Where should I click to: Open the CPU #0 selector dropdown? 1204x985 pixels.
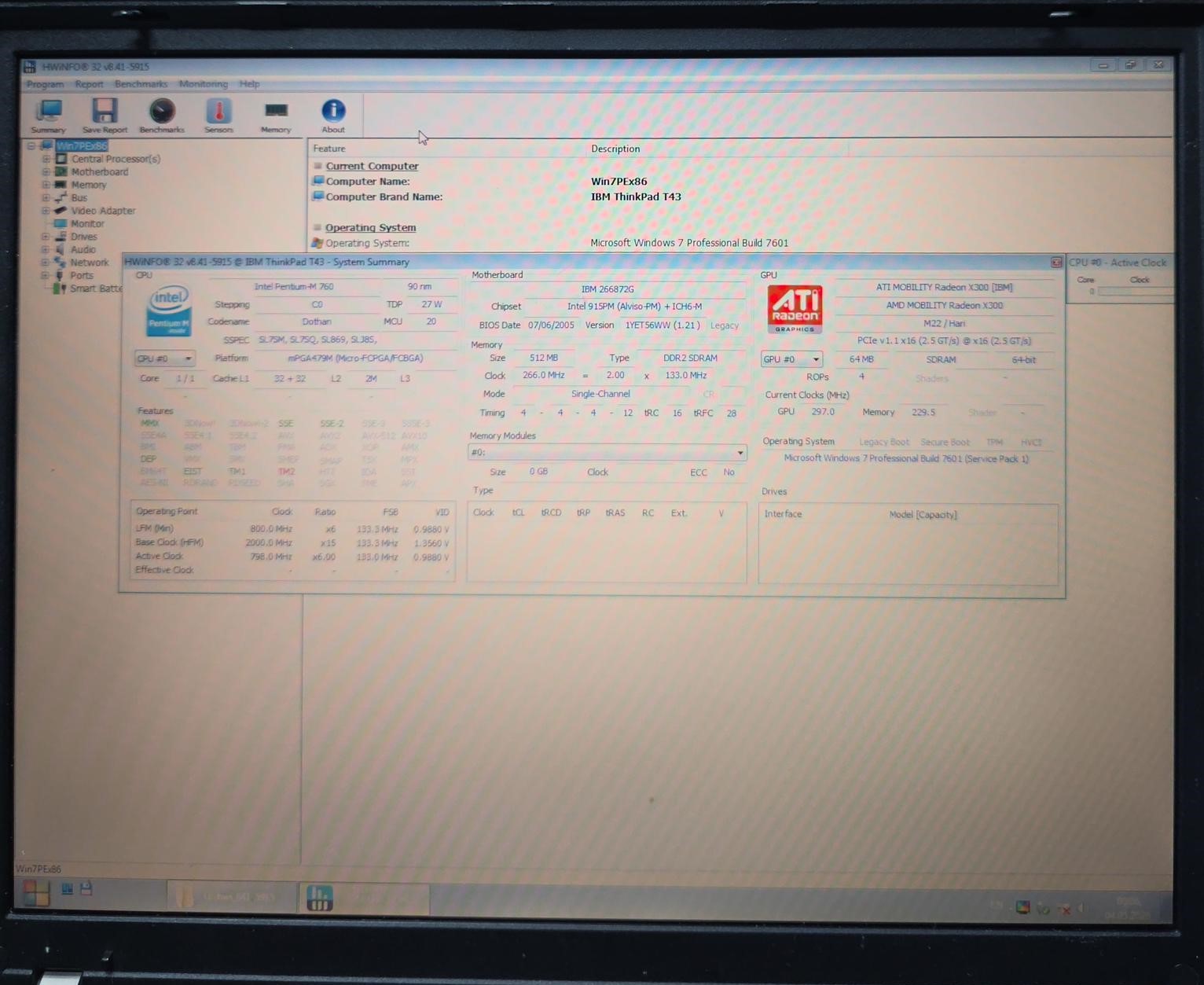tap(164, 358)
